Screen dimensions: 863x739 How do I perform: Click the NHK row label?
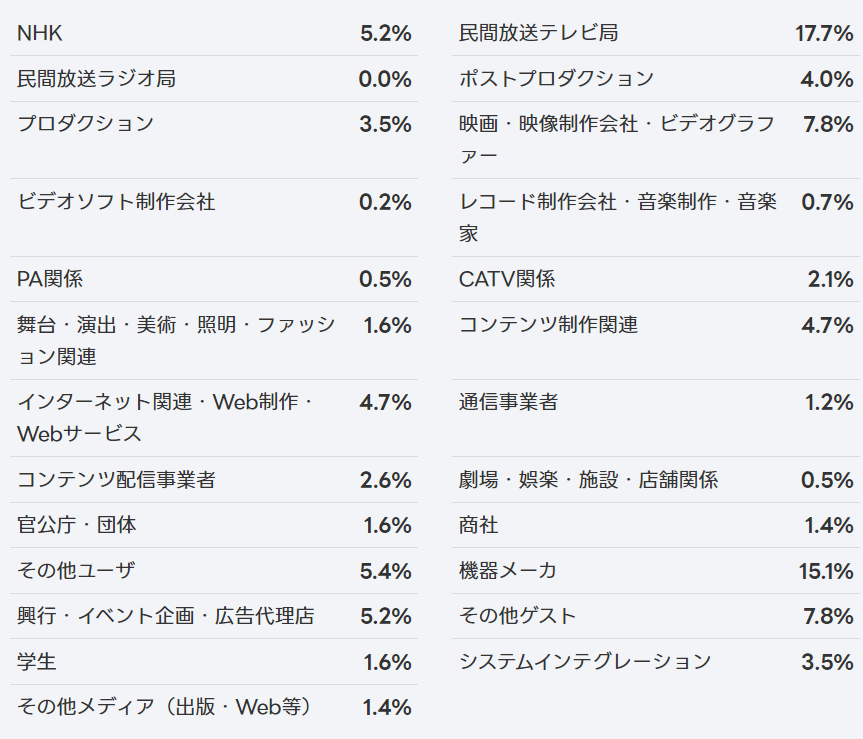(x=40, y=33)
